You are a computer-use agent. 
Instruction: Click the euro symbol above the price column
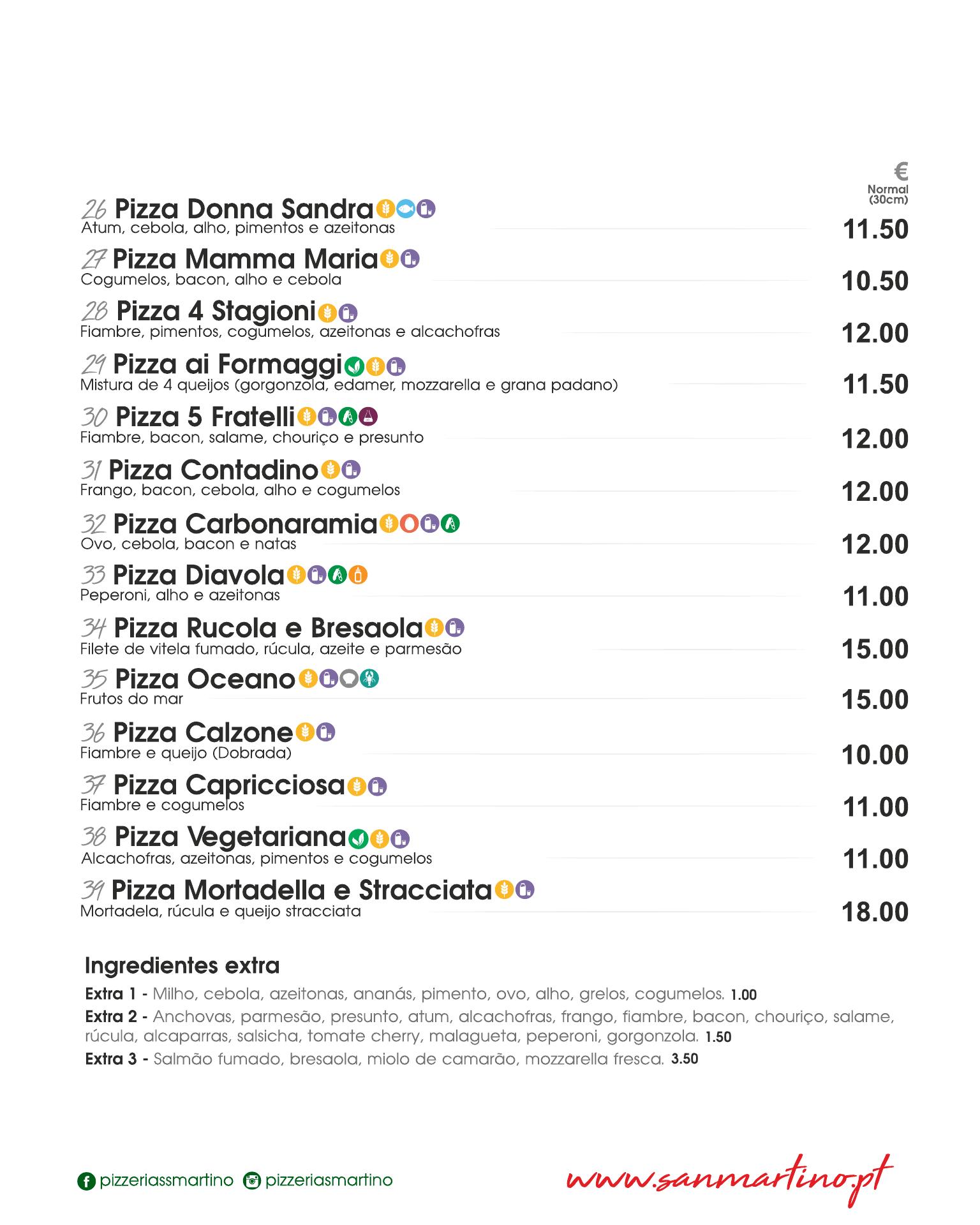click(901, 172)
